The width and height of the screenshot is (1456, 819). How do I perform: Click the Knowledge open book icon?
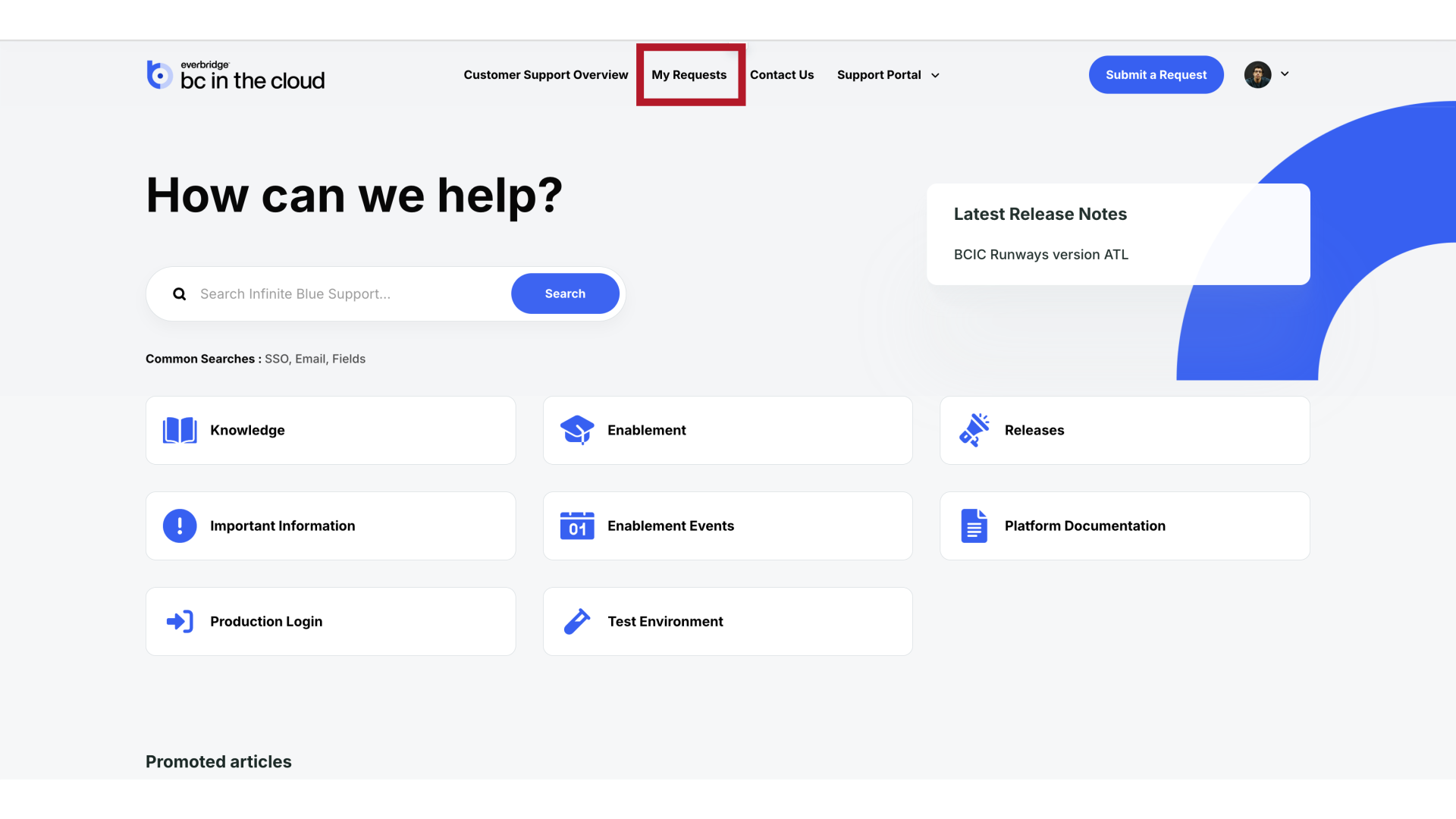[x=180, y=430]
